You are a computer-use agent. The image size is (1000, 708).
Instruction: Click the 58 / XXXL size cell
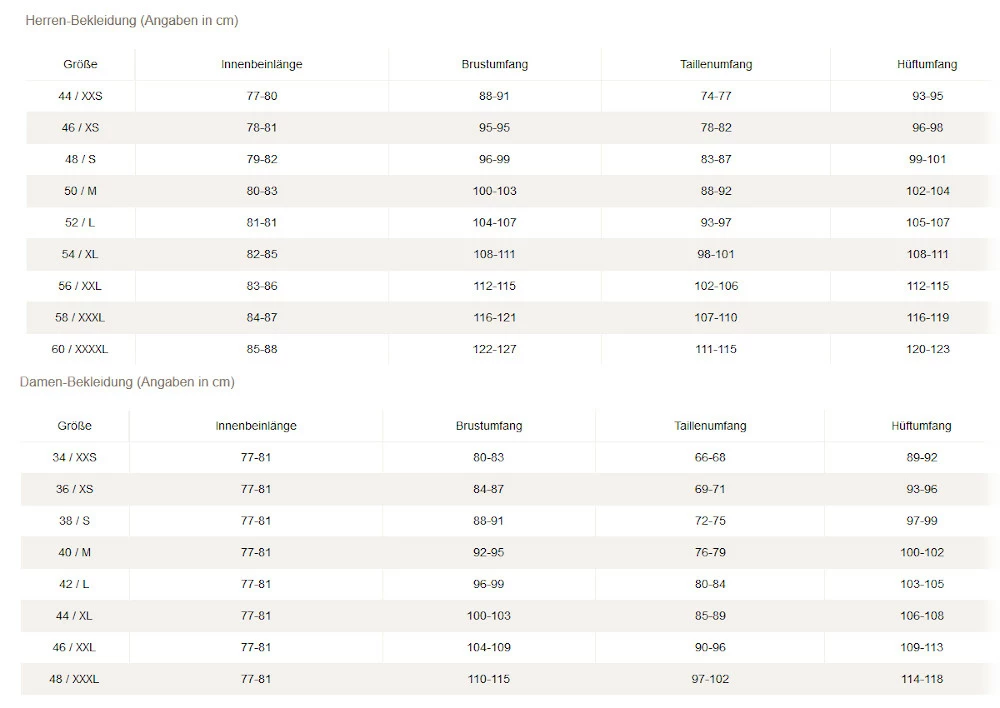click(80, 318)
